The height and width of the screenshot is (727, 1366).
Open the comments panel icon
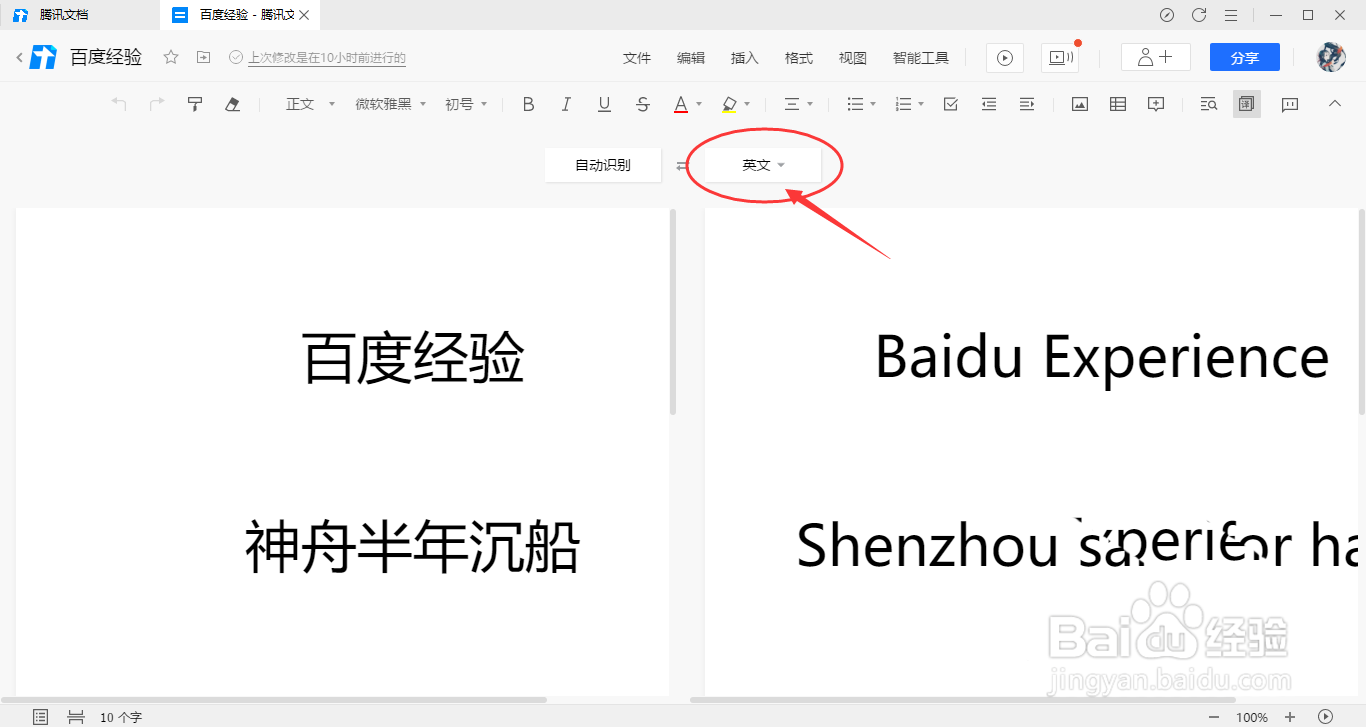point(1290,104)
